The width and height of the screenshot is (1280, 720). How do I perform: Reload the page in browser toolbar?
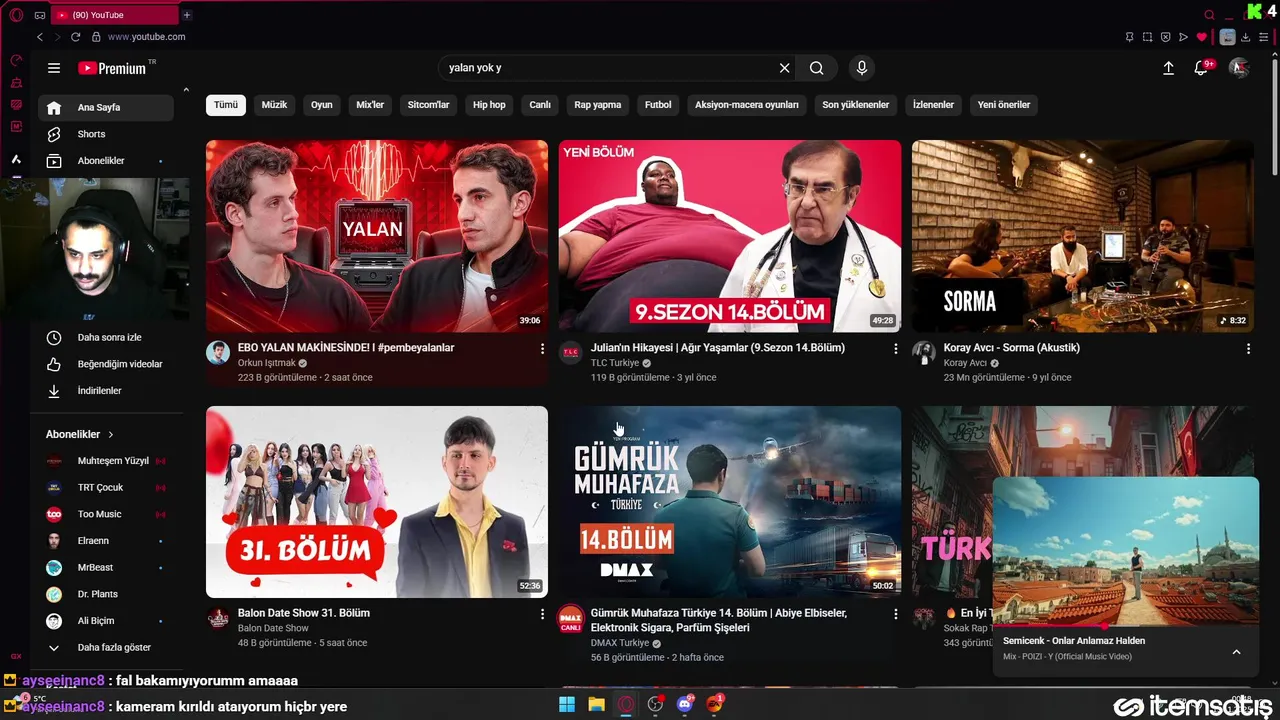coord(75,37)
